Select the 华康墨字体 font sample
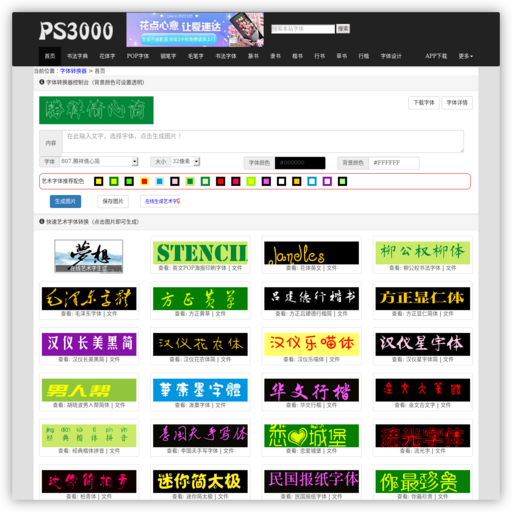This screenshot has width=512, height=512. [x=200, y=390]
